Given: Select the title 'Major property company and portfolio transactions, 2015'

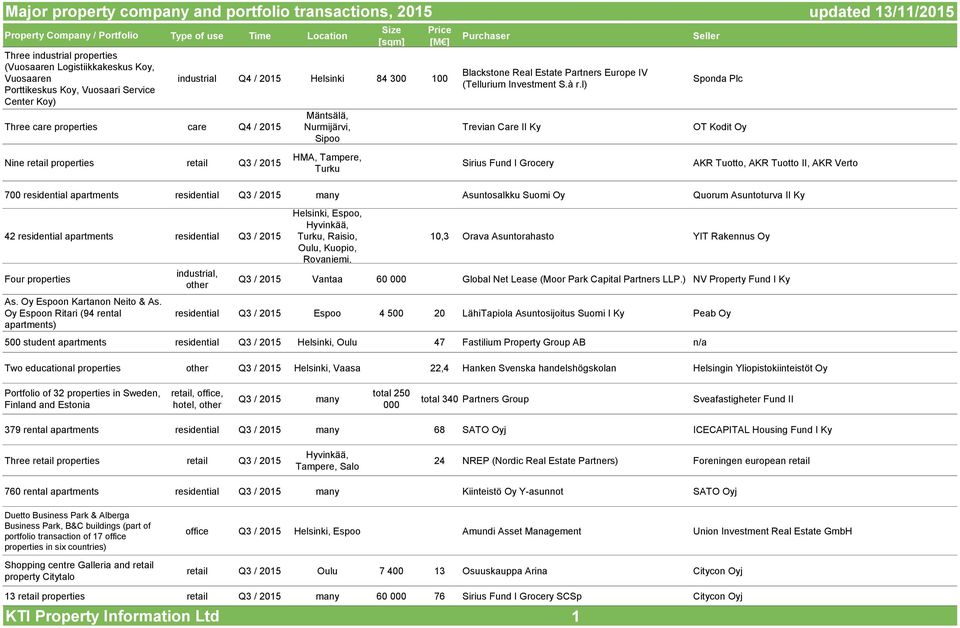Looking at the screenshot, I should coord(218,12).
